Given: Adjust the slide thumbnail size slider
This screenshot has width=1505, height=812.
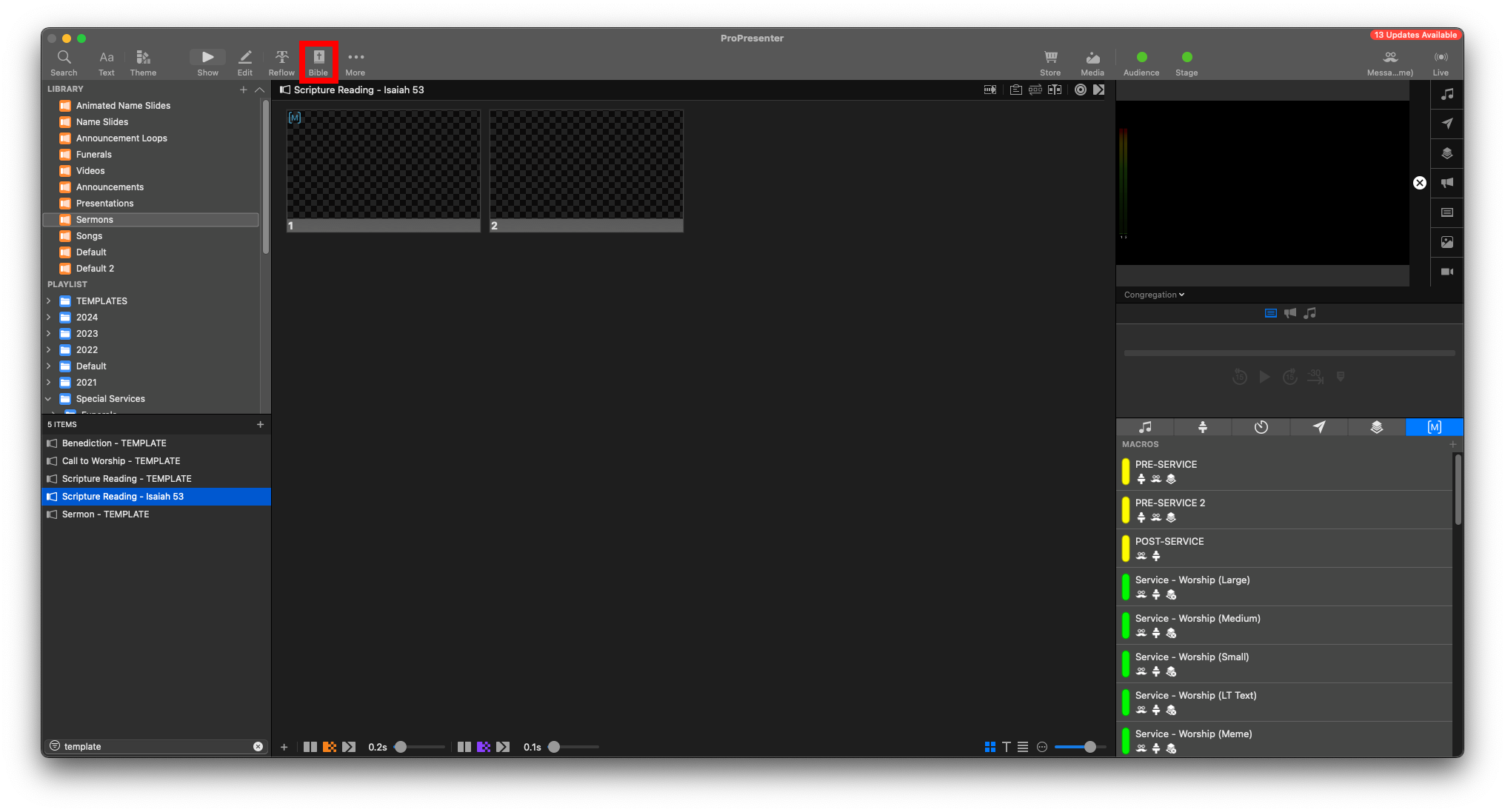Looking at the screenshot, I should tap(1089, 747).
